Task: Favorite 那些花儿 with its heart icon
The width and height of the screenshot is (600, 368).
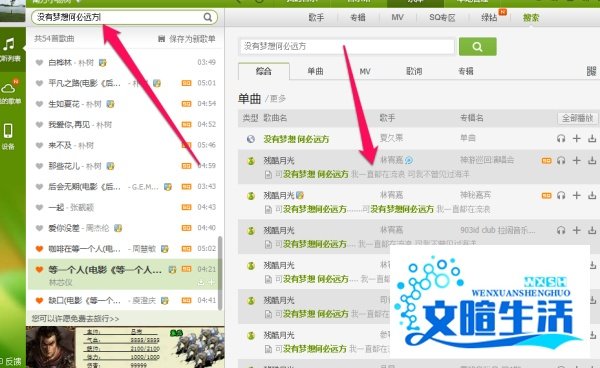Action: pyautogui.click(x=39, y=166)
